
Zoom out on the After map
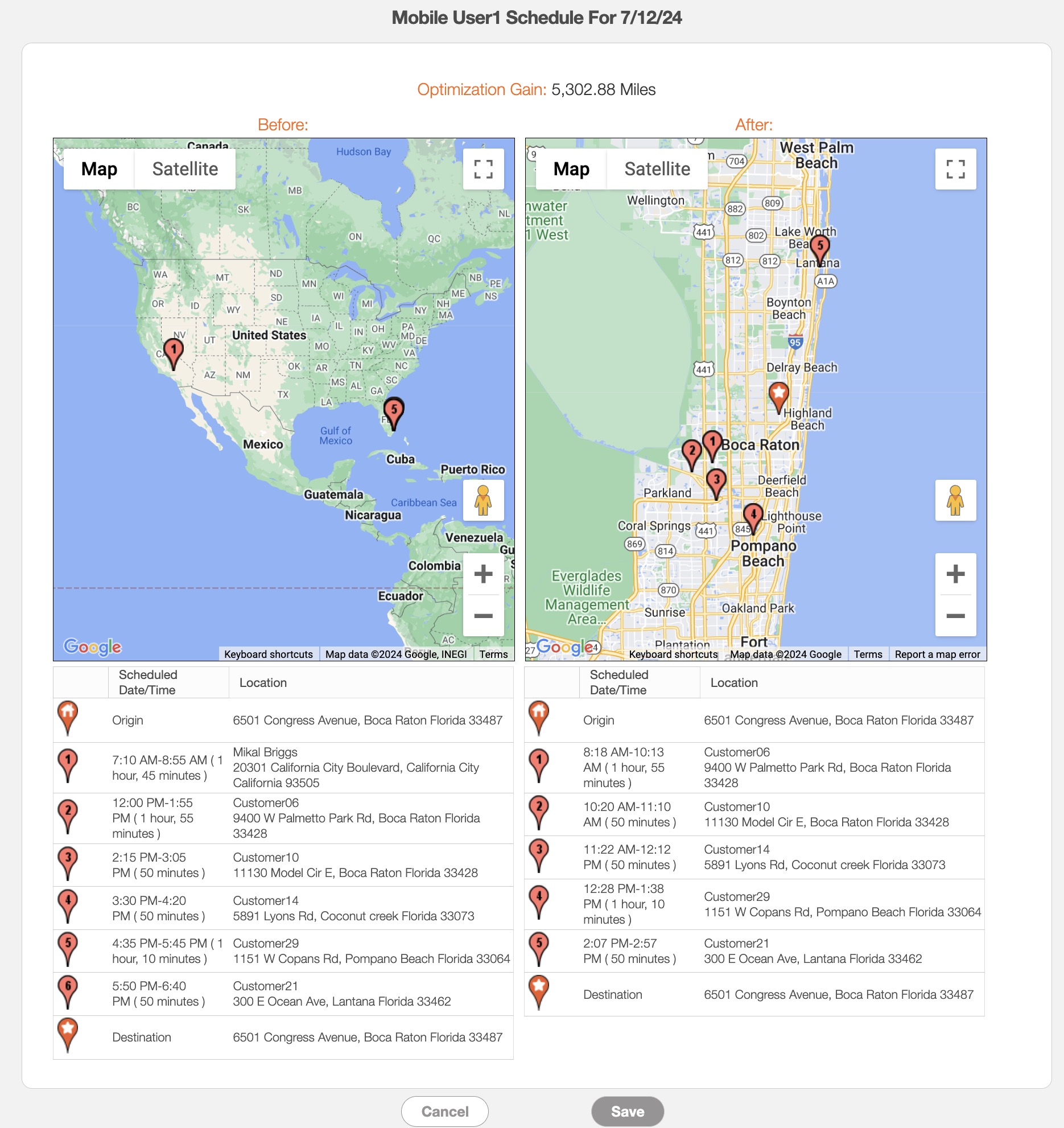tap(955, 616)
